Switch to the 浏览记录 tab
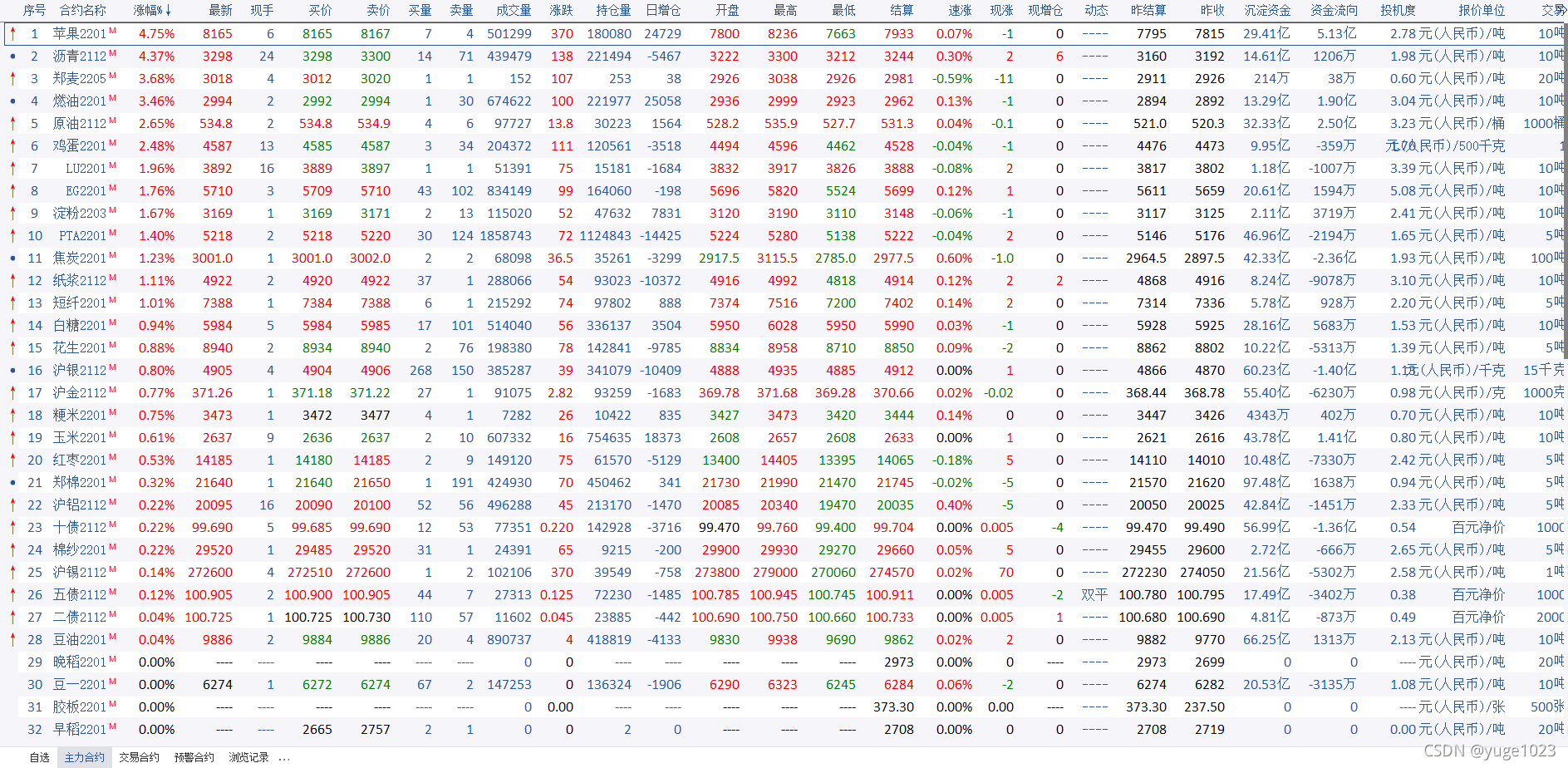The image size is (1568, 768). click(x=248, y=757)
